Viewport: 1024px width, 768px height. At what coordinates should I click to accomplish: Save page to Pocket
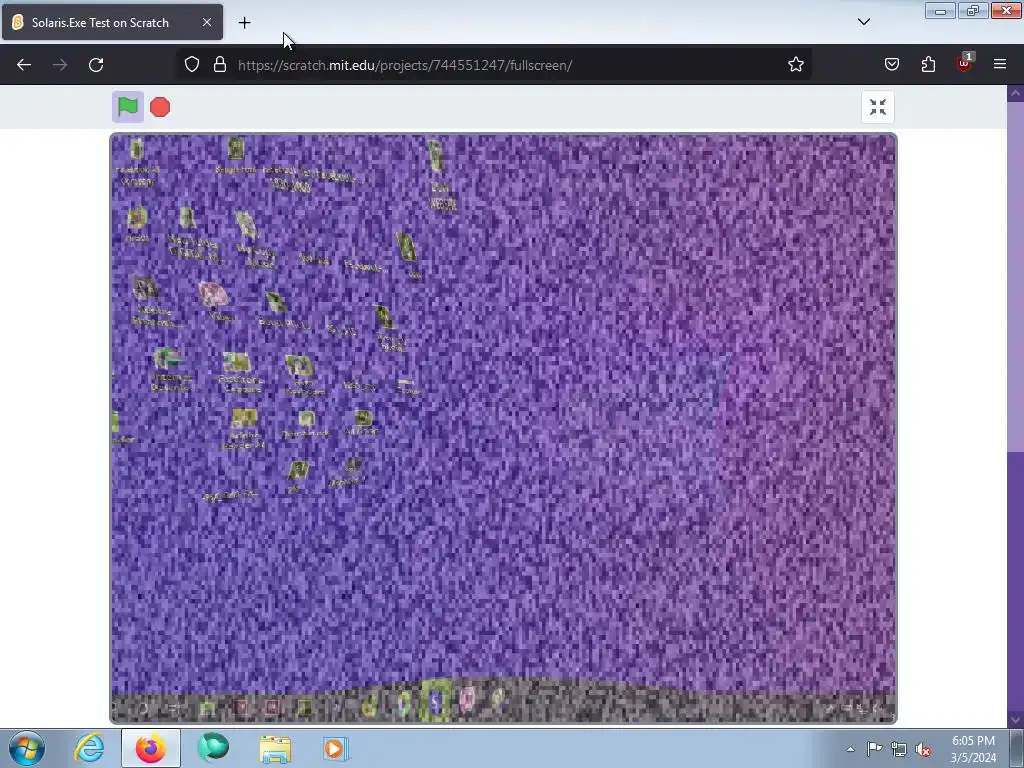coord(891,65)
